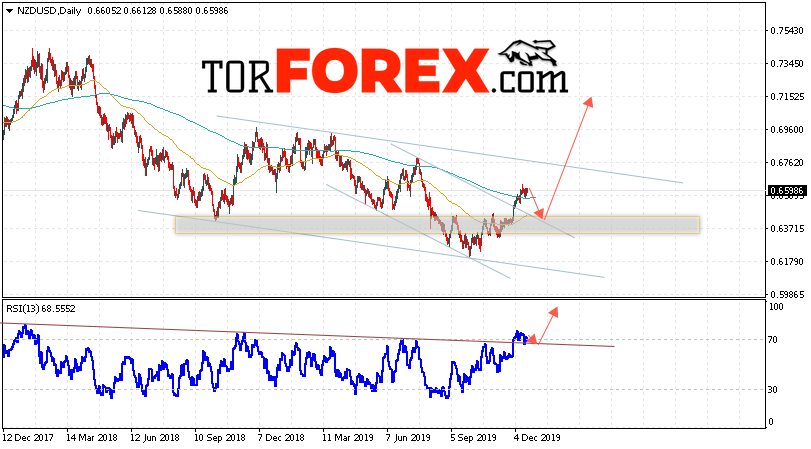
Task: Select the 4 Dec 2019 date label
Action: (537, 438)
